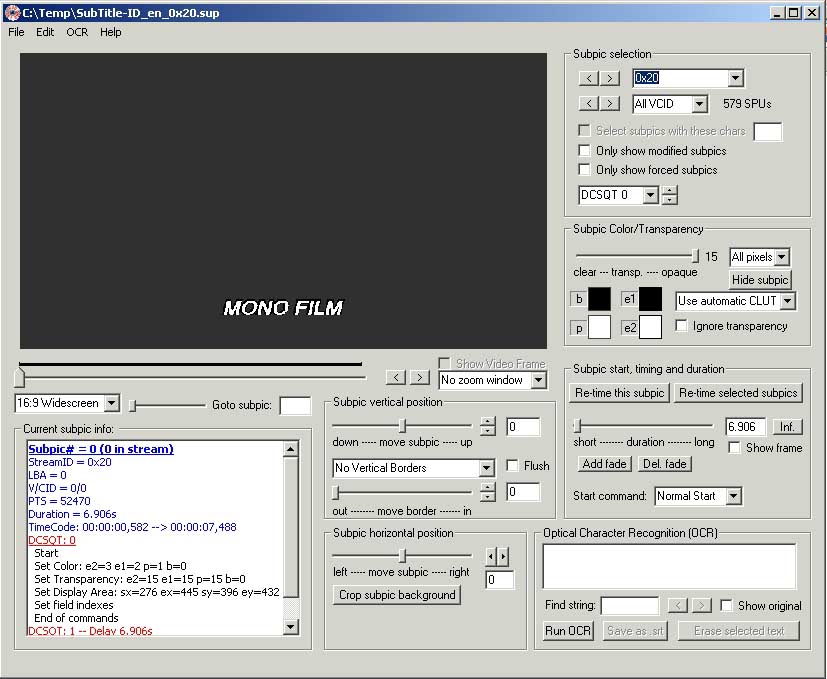Click Del. fade button
This screenshot has width=827, height=679.
665,464
